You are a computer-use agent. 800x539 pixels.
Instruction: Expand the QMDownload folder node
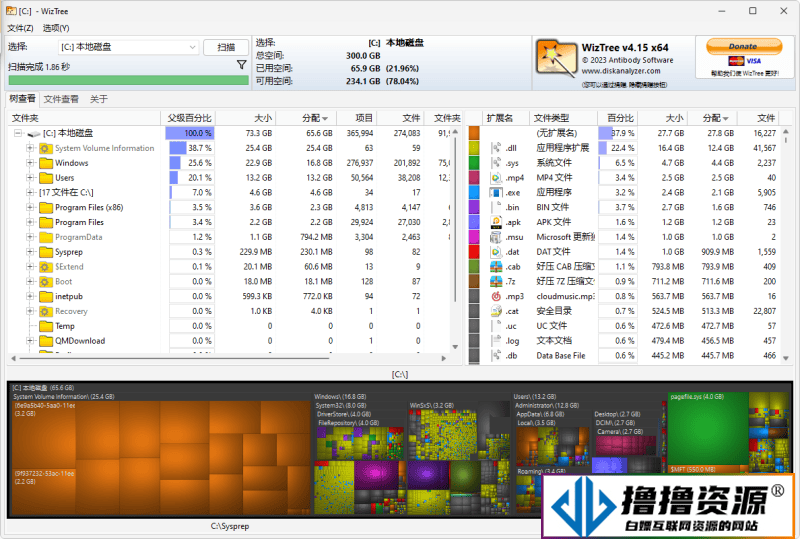pos(30,340)
